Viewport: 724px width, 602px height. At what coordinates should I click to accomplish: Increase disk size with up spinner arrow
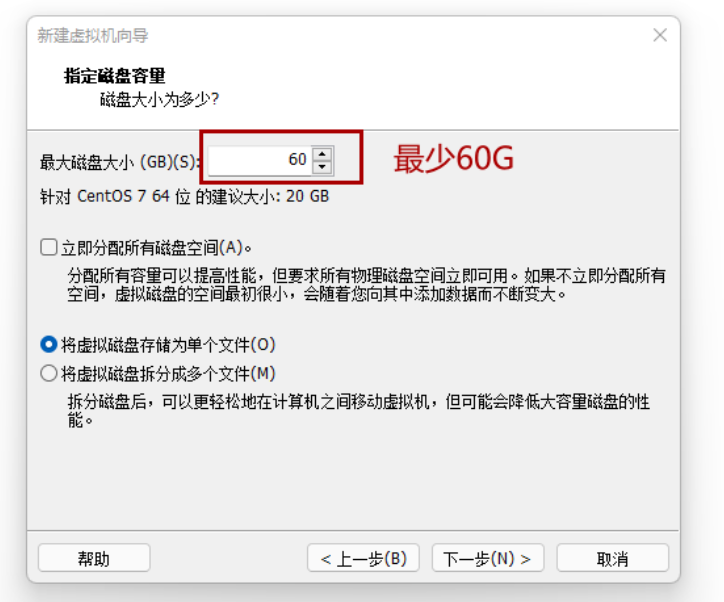tap(322, 154)
